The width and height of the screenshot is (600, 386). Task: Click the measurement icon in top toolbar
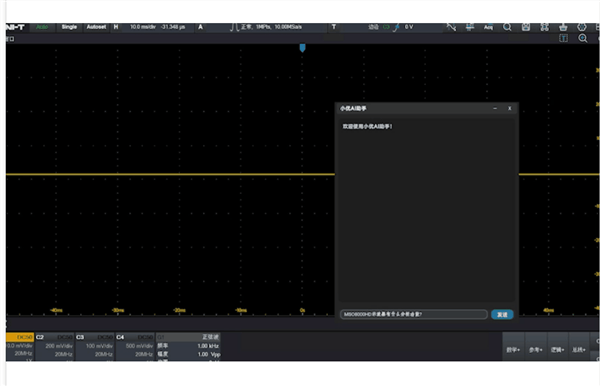click(x=470, y=27)
